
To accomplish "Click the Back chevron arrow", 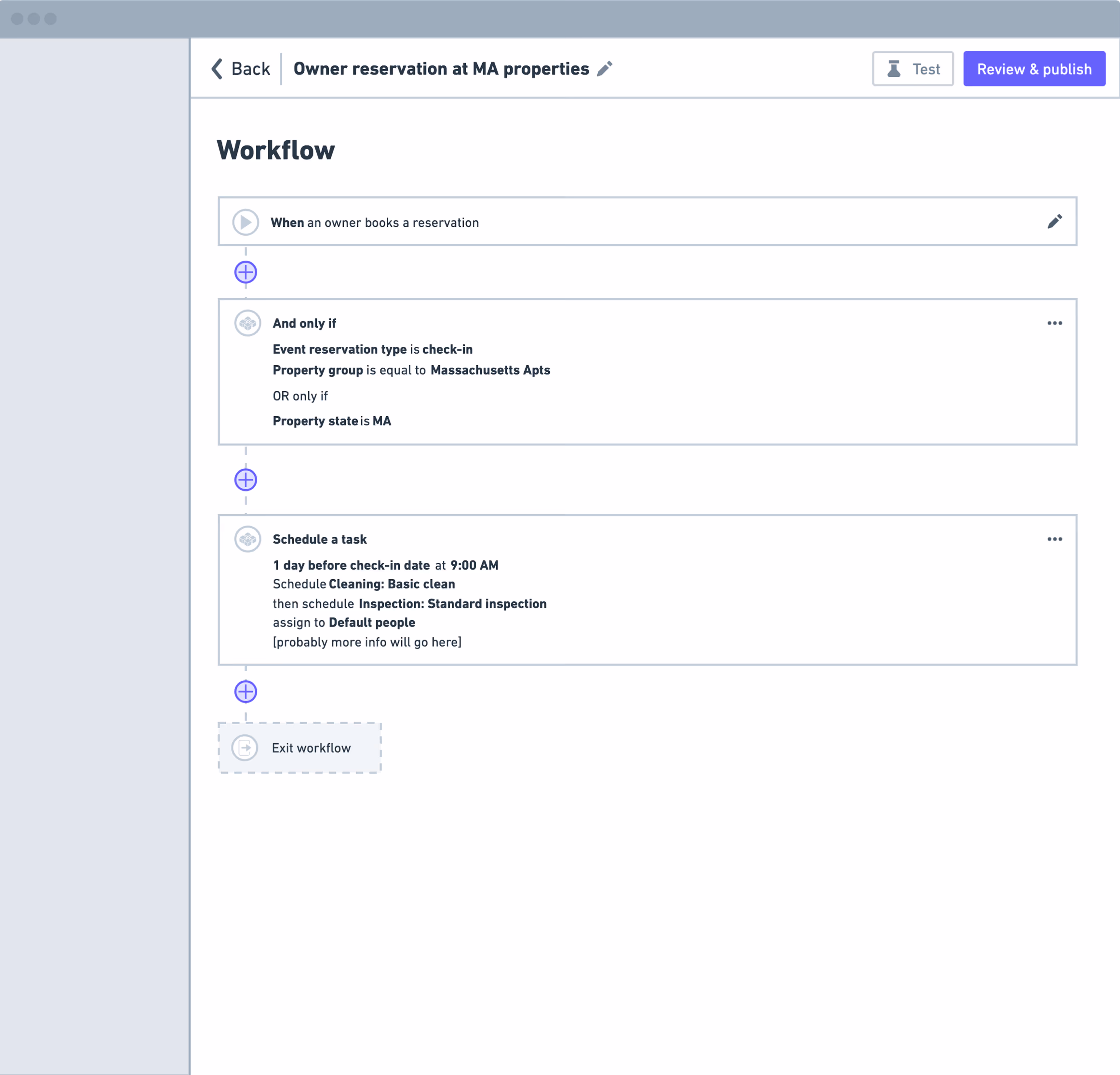I will coord(217,69).
